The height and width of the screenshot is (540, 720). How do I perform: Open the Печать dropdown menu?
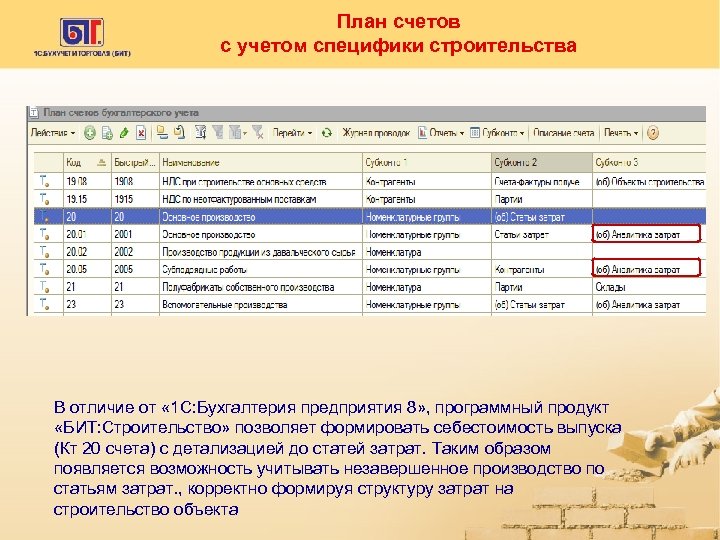pos(621,133)
